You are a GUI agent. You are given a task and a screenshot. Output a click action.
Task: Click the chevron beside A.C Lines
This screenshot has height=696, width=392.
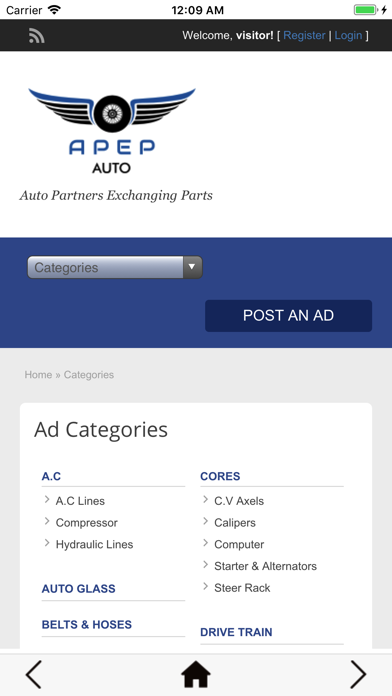pos(47,500)
